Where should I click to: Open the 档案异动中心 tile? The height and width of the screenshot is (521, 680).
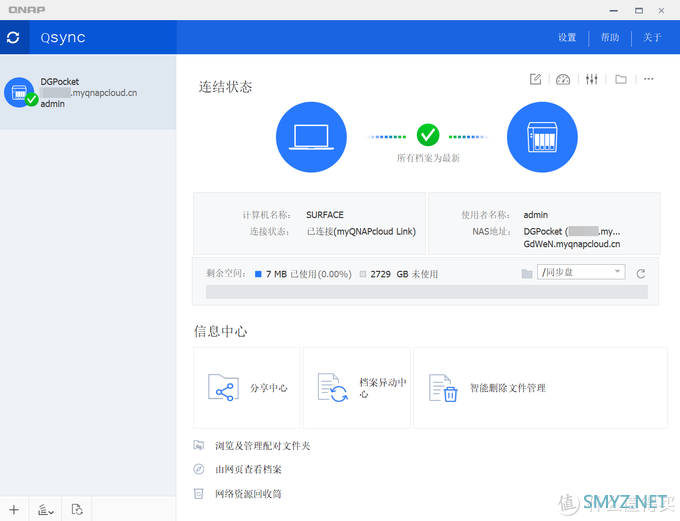357,388
